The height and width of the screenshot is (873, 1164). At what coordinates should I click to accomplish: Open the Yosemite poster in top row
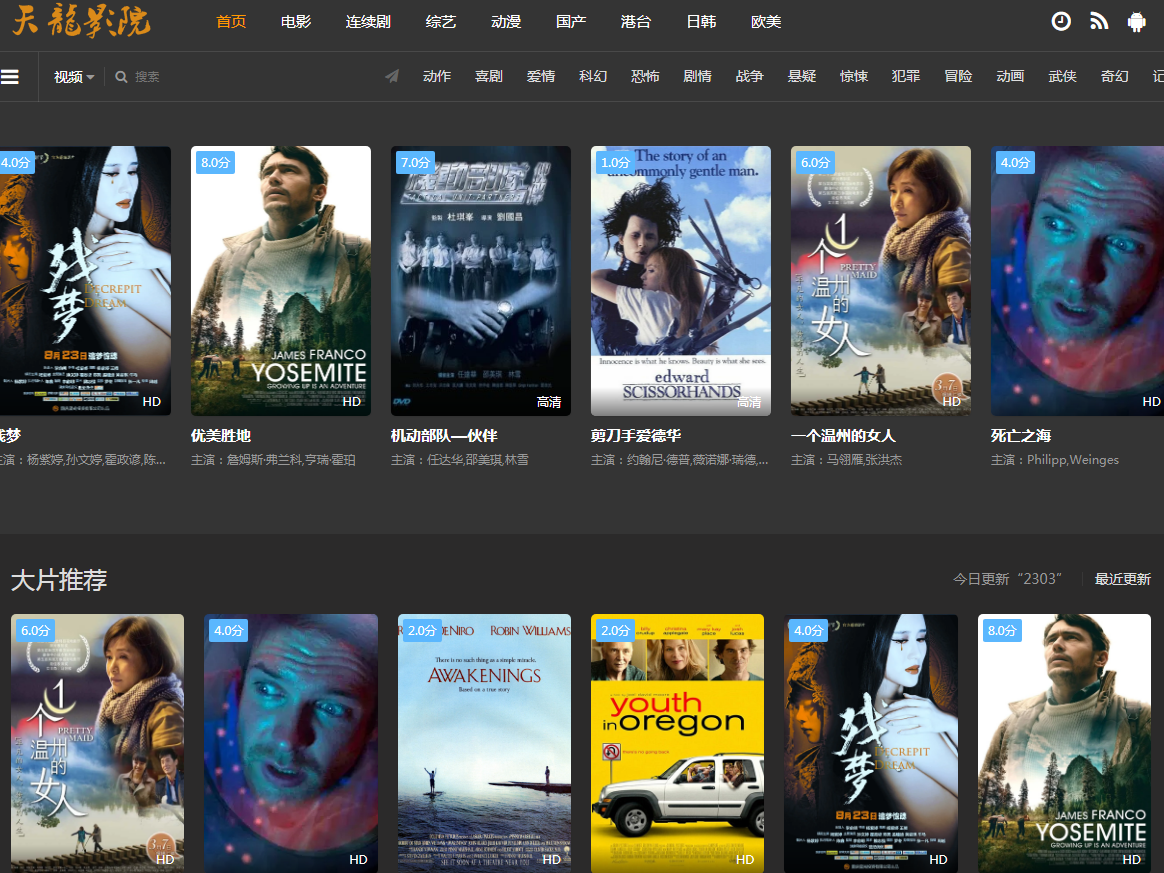point(281,281)
